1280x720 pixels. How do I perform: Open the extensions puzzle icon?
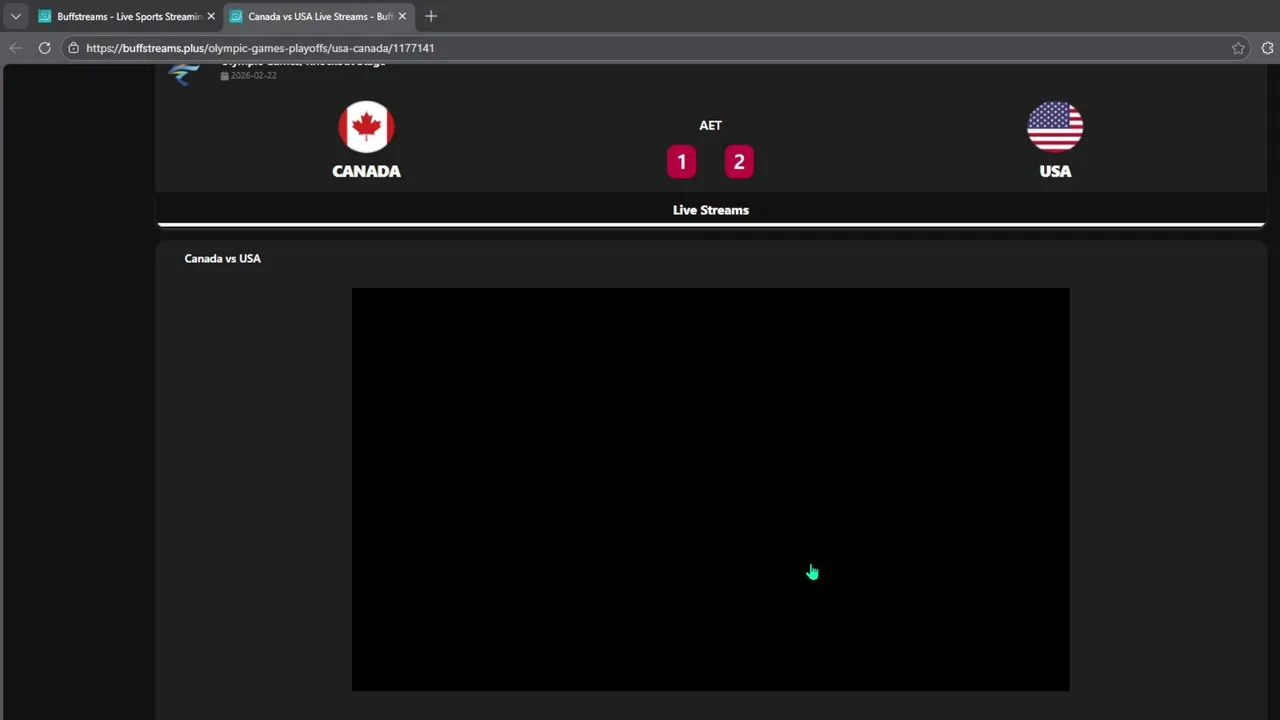coord(1268,48)
